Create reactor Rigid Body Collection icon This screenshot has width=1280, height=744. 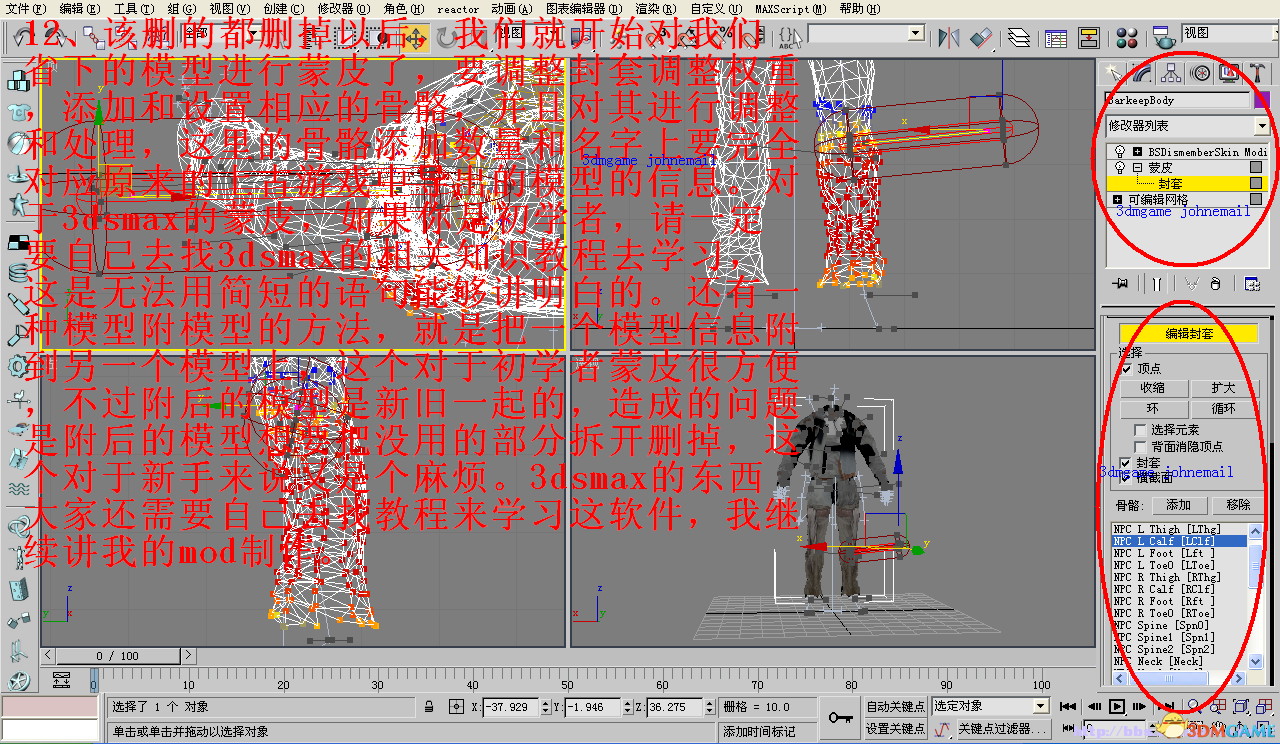[18, 81]
